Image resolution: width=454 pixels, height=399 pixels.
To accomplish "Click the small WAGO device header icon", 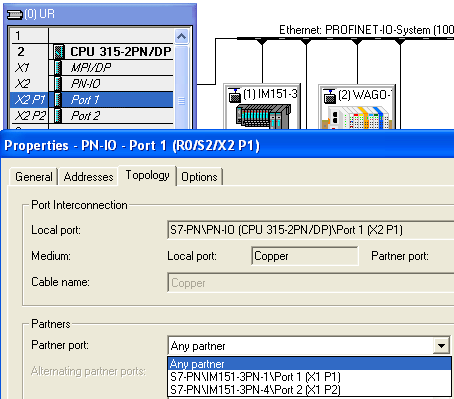I will pos(330,96).
